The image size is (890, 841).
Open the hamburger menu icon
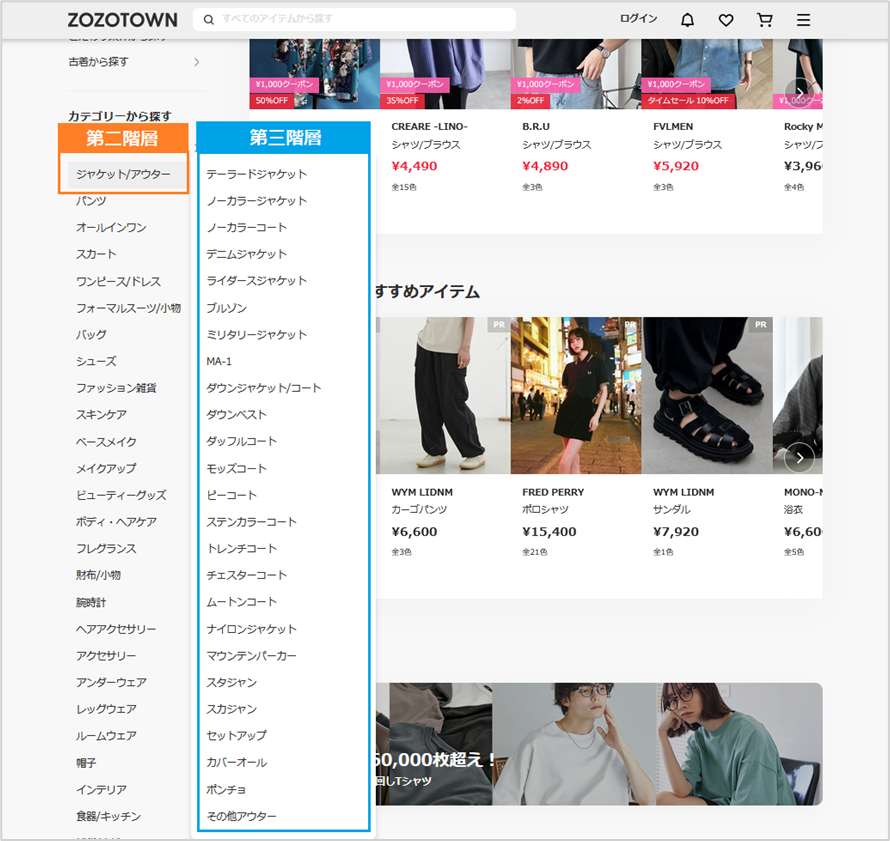click(x=803, y=20)
